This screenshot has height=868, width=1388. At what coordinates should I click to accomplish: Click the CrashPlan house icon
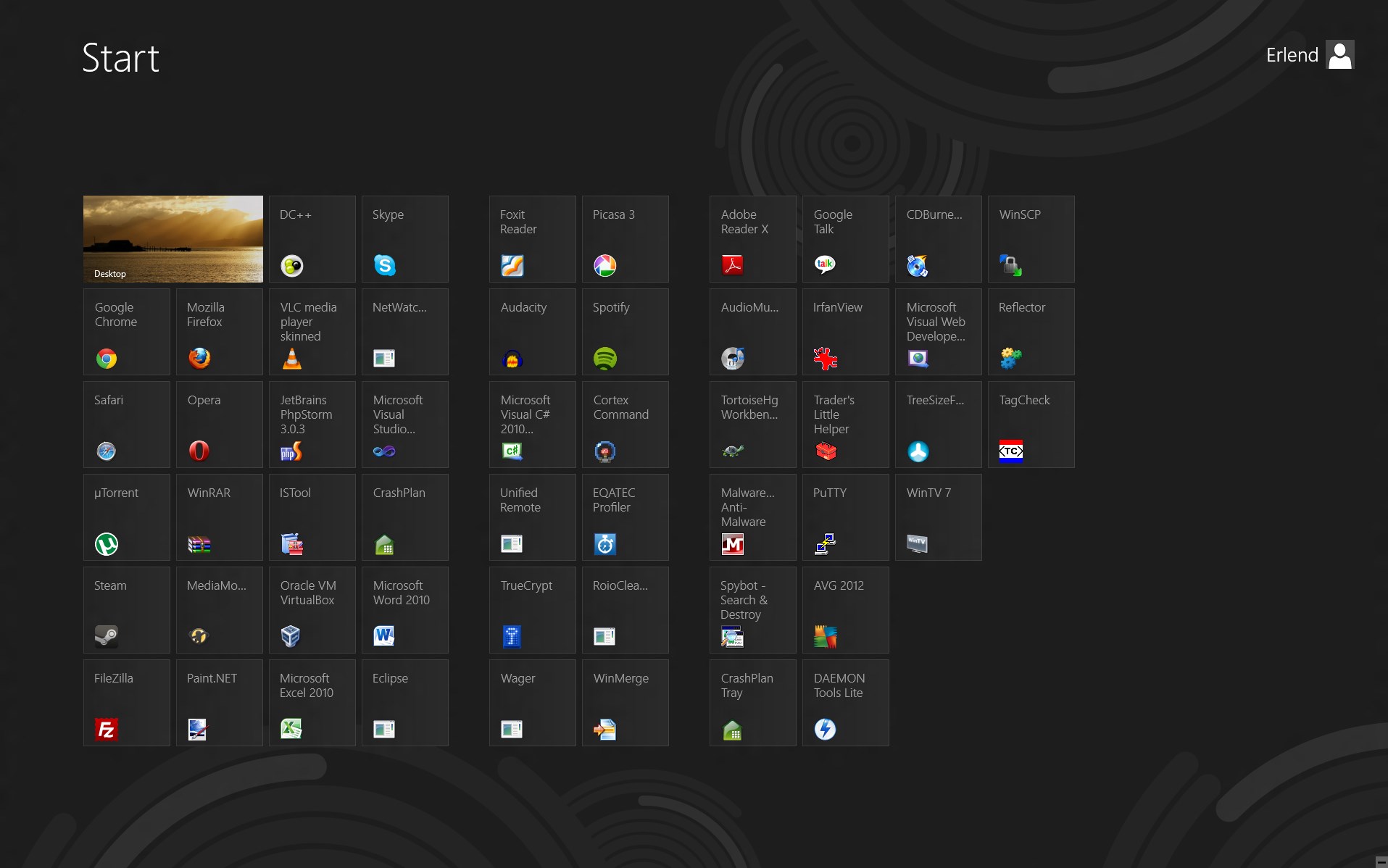[x=385, y=544]
